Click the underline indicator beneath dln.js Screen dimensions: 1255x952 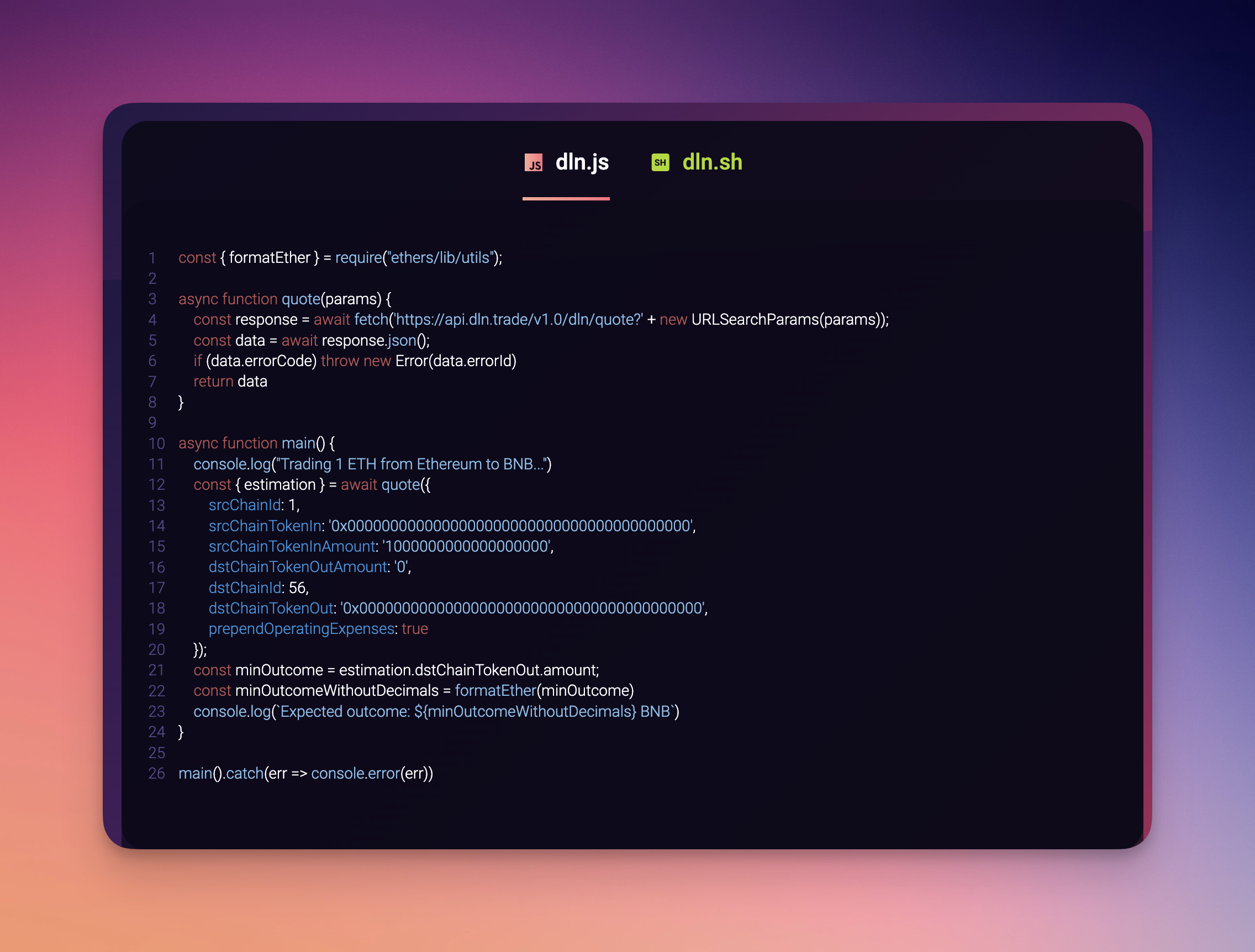566,199
